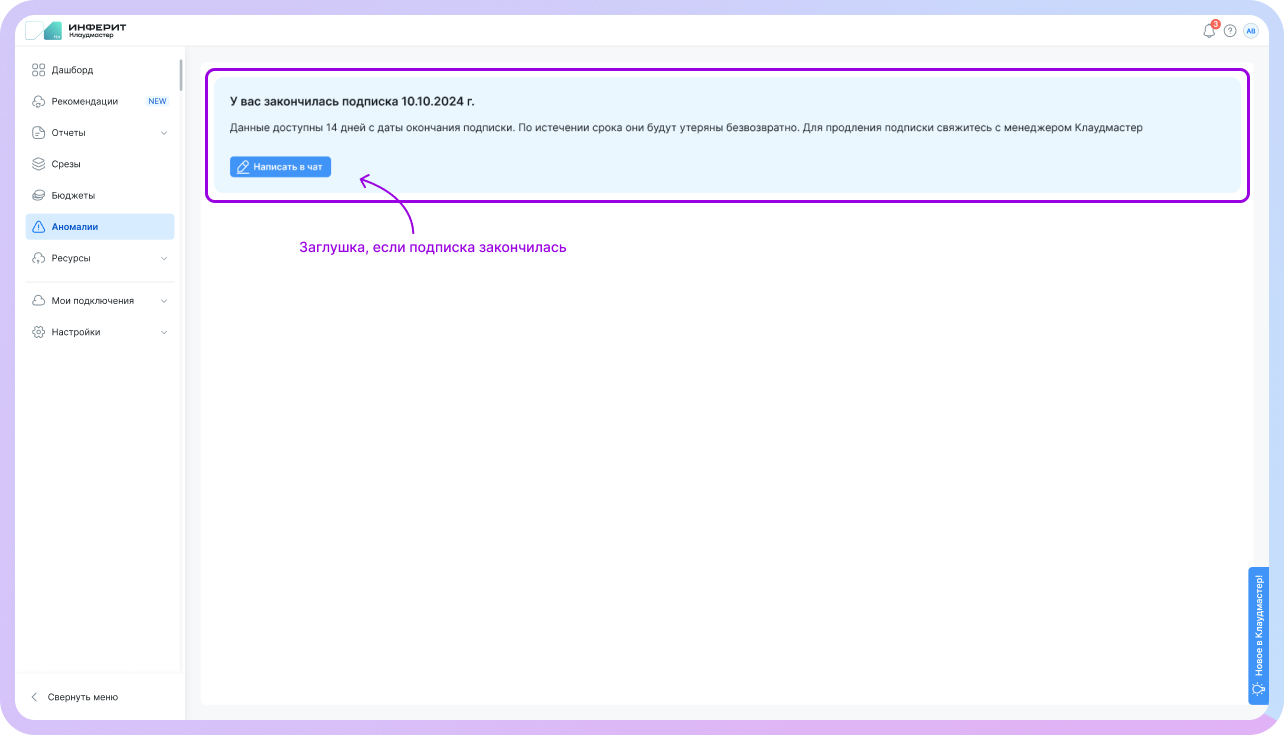
Task: Click the Дашборд grid icon
Action: (39, 70)
